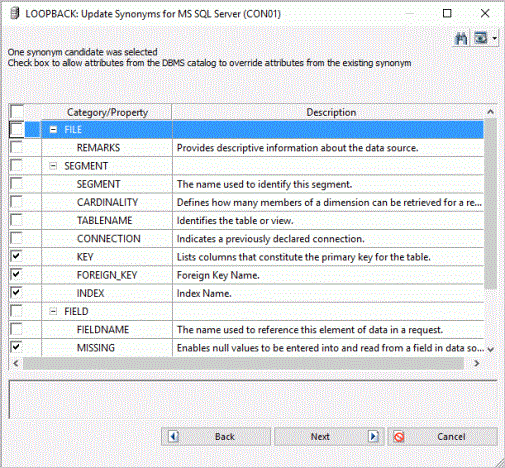Image resolution: width=505 pixels, height=468 pixels.
Task: Cancel the Update Synonyms wizard
Action: pyautogui.click(x=443, y=437)
